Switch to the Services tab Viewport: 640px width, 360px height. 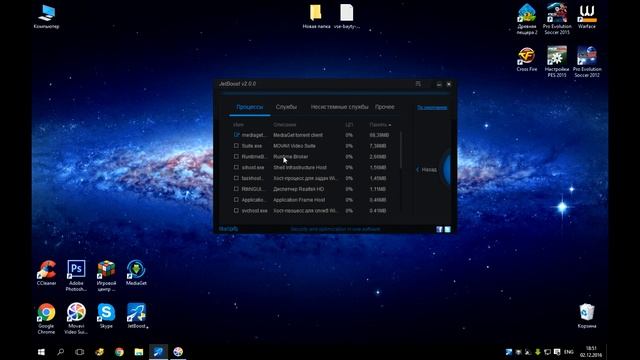pos(286,107)
